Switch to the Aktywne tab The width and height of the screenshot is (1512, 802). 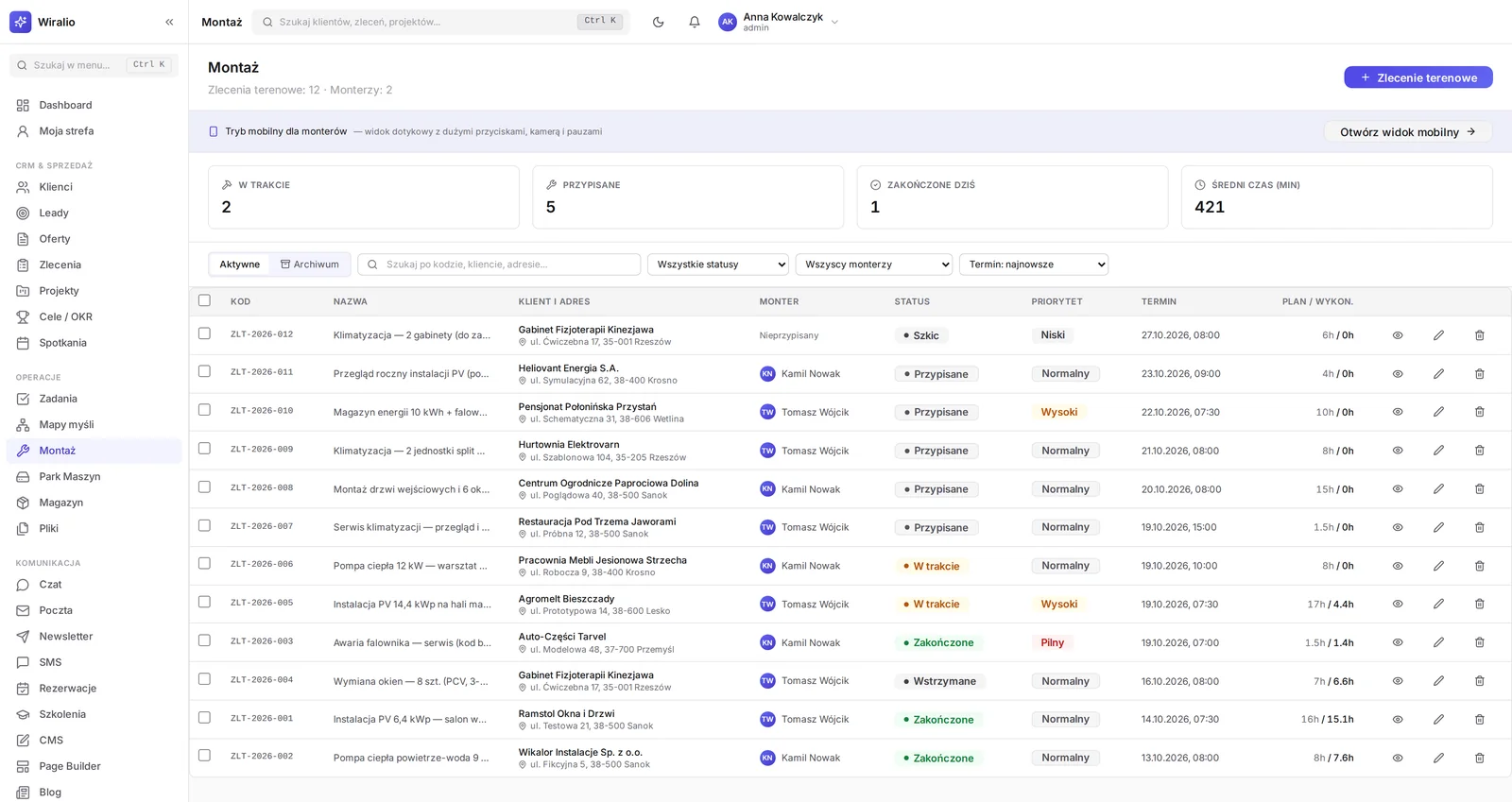pyautogui.click(x=240, y=264)
